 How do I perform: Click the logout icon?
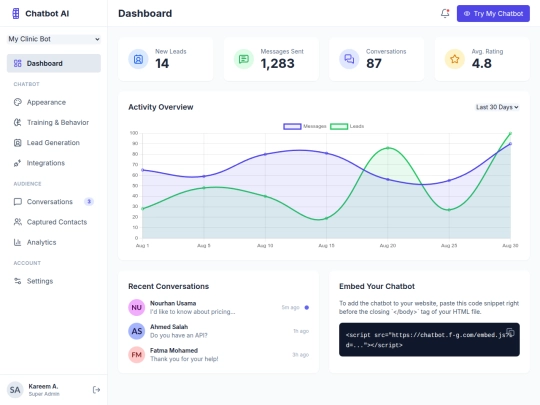click(96, 390)
